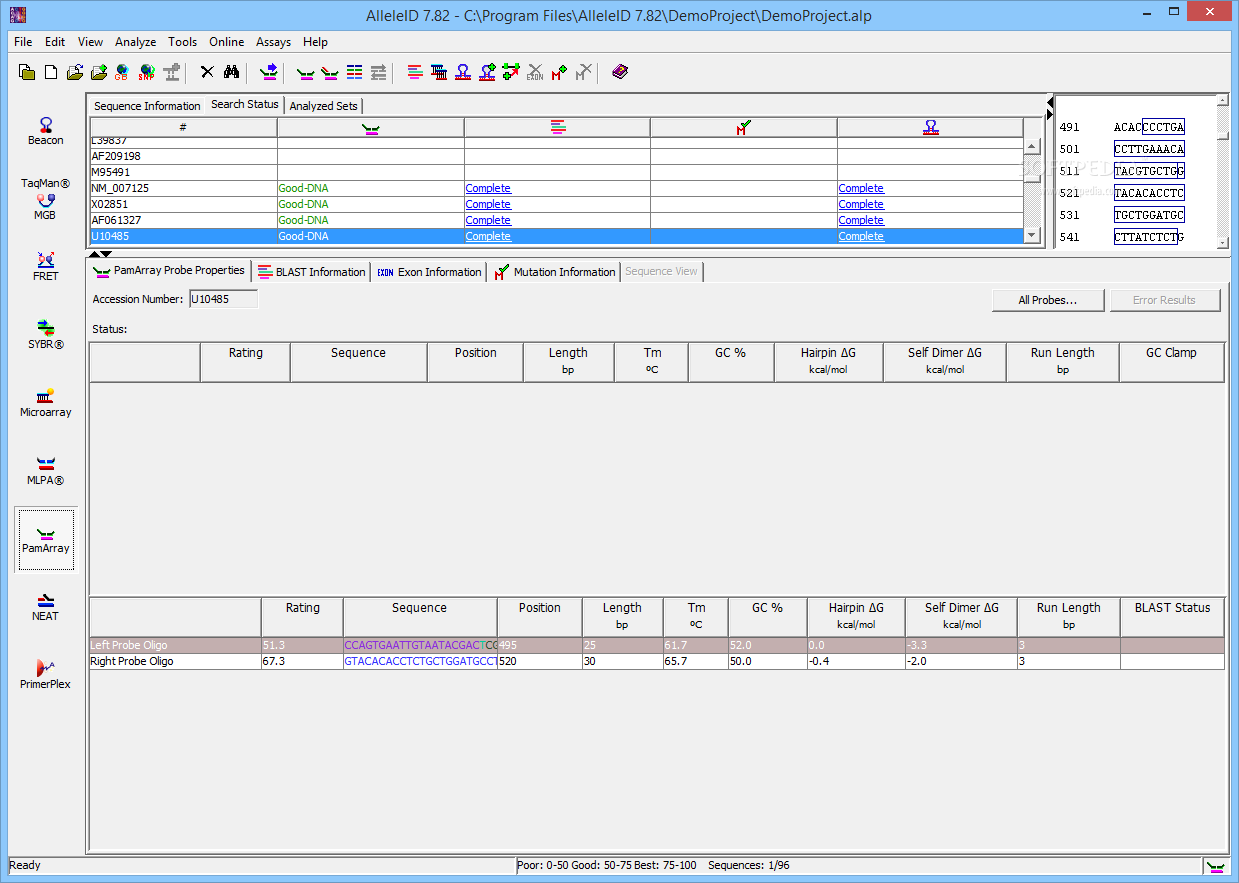Image resolution: width=1239 pixels, height=883 pixels.
Task: Open the Analyze menu
Action: pos(135,42)
